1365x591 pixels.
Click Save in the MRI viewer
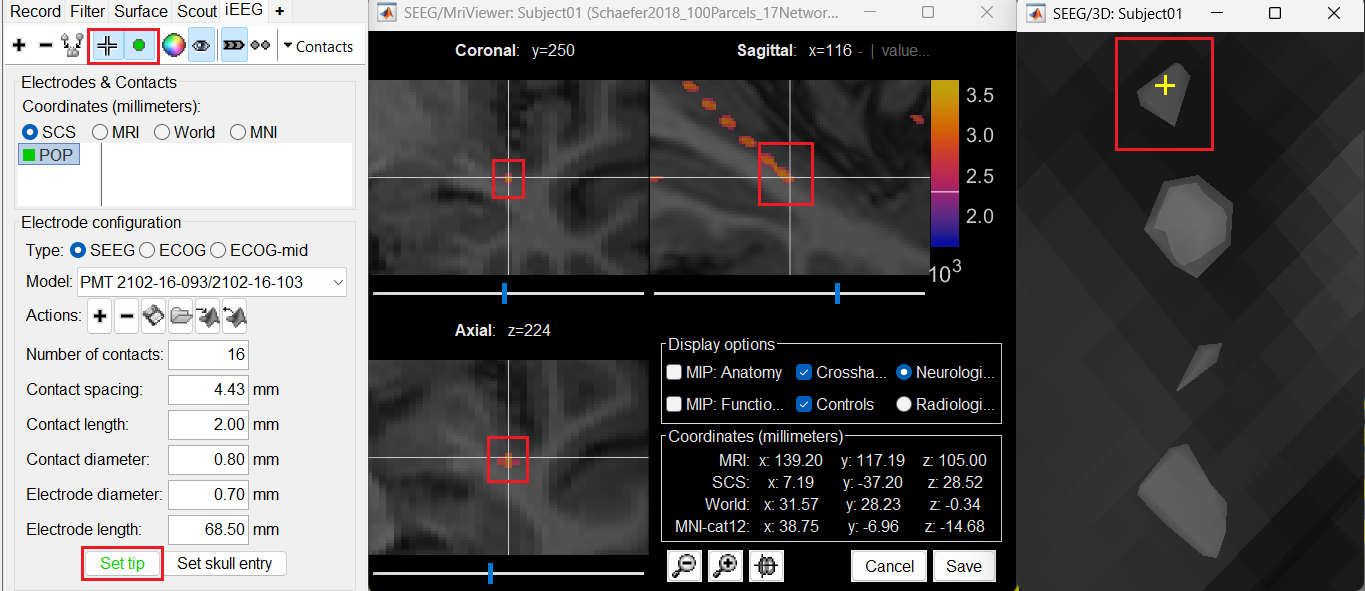pyautogui.click(x=963, y=566)
